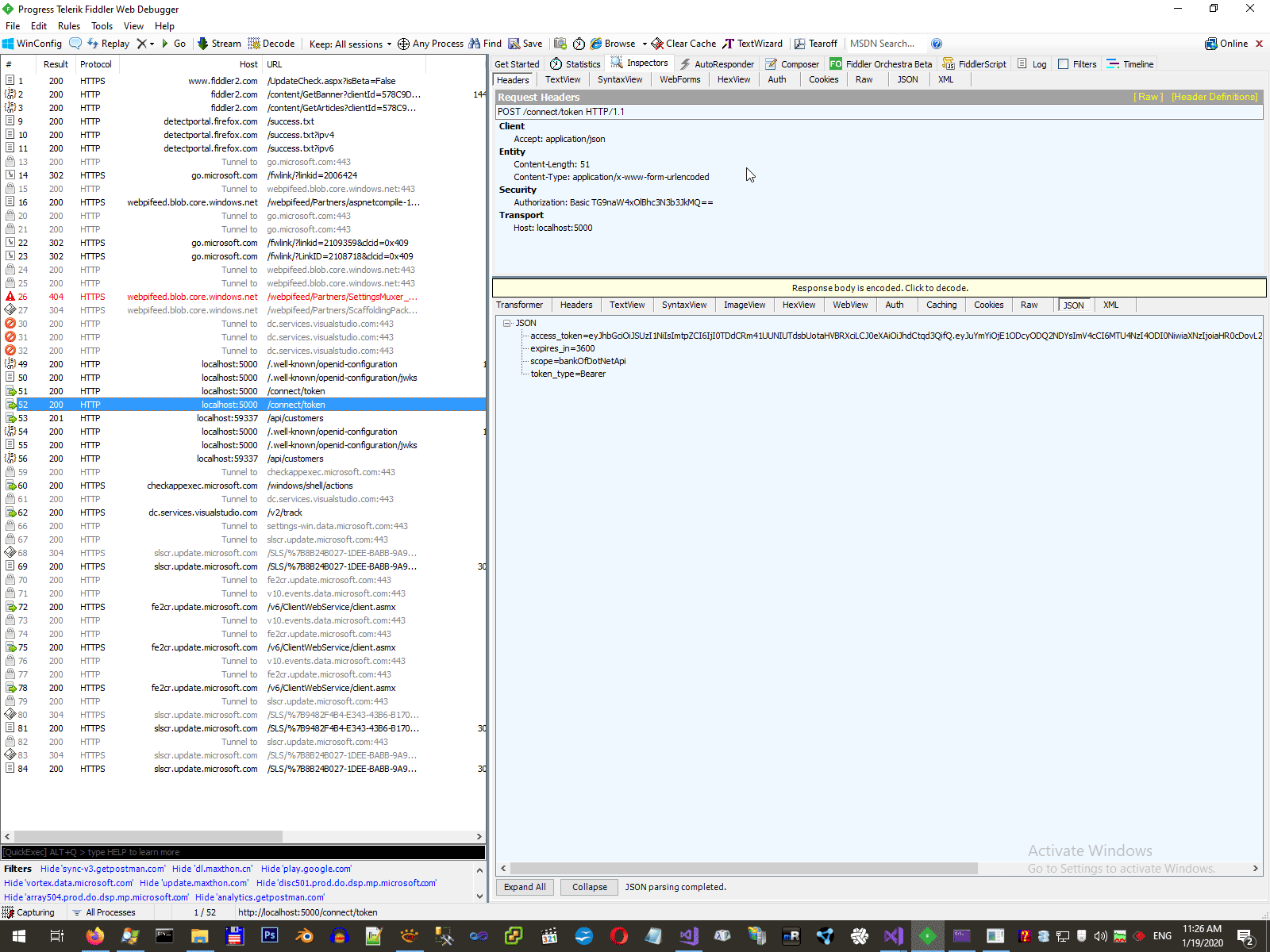This screenshot has width=1270, height=952.
Task: Open Blender from the taskbar
Action: [x=304, y=936]
